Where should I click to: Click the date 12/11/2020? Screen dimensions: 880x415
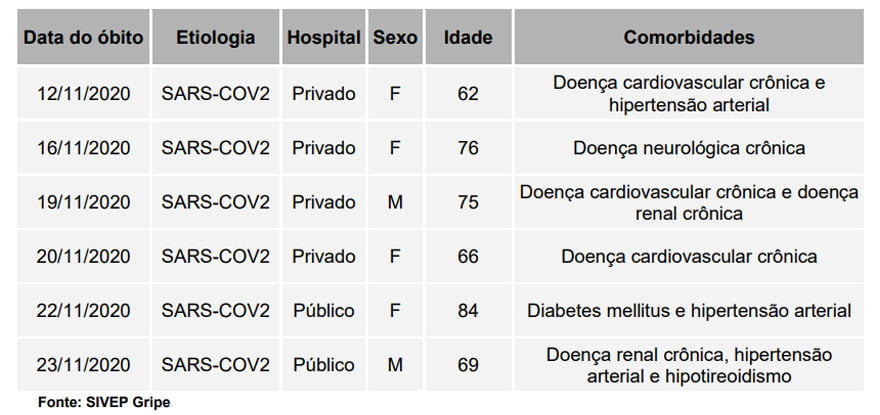84,94
